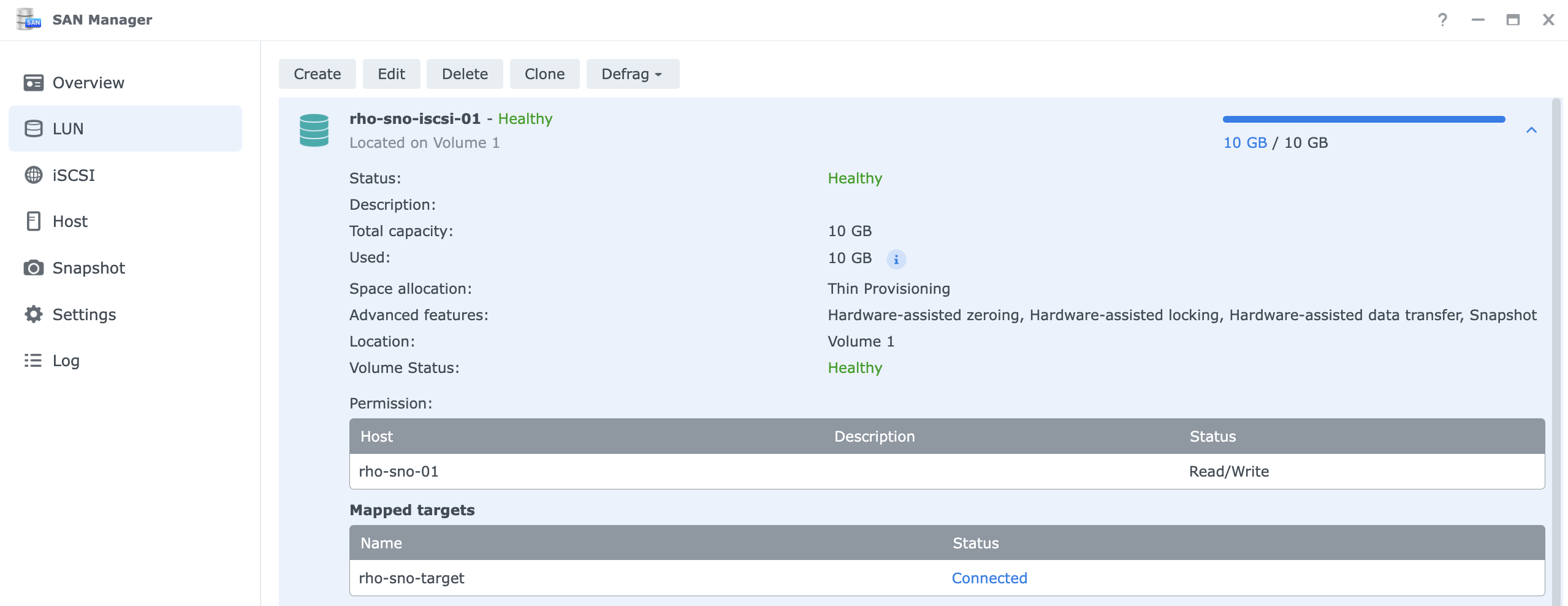Select the LUN sidebar icon
Viewport: 1568px width, 606px height.
click(34, 128)
